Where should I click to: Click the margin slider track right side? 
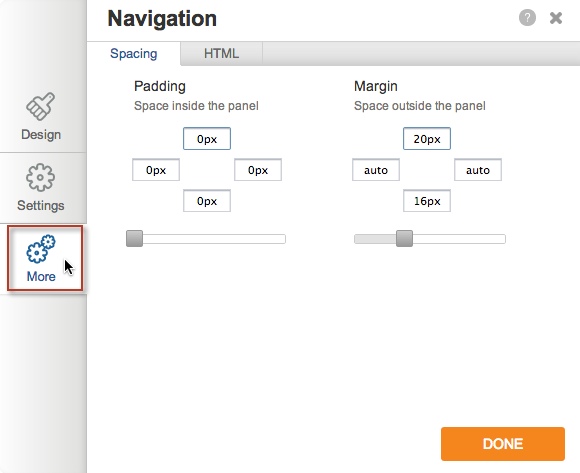coord(459,239)
